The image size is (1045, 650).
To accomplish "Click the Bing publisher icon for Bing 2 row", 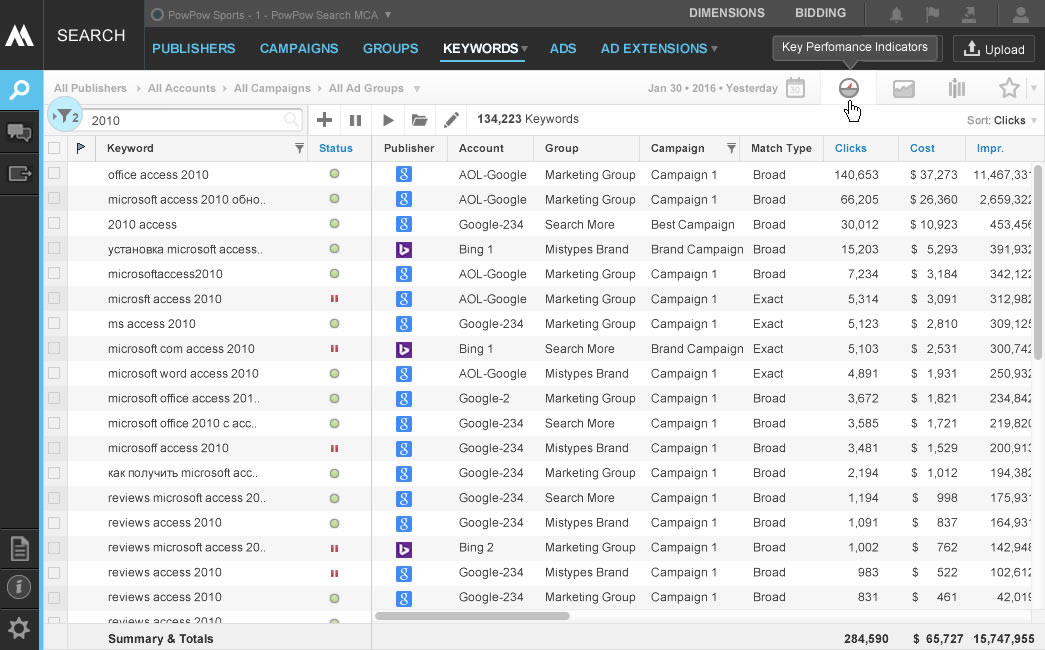I will pyautogui.click(x=403, y=548).
